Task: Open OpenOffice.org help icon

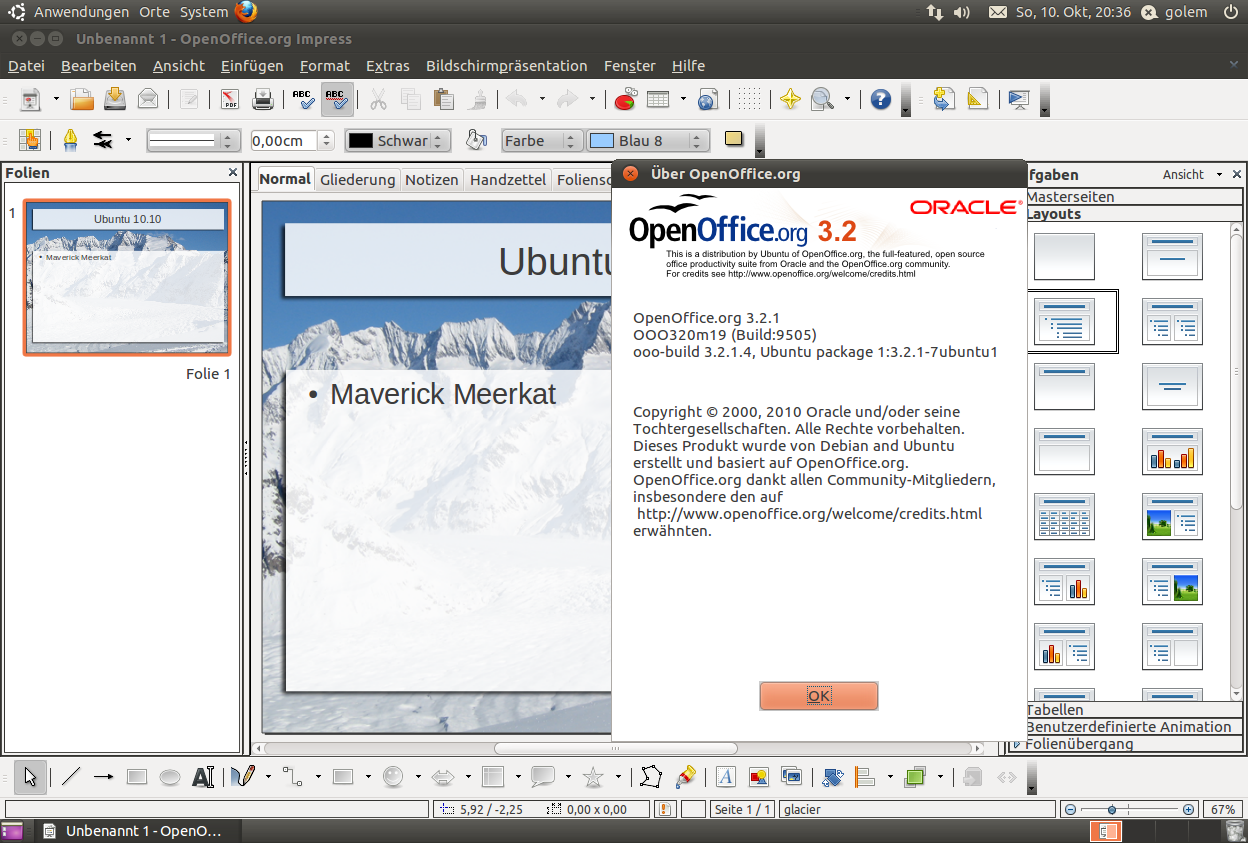Action: coord(880,99)
